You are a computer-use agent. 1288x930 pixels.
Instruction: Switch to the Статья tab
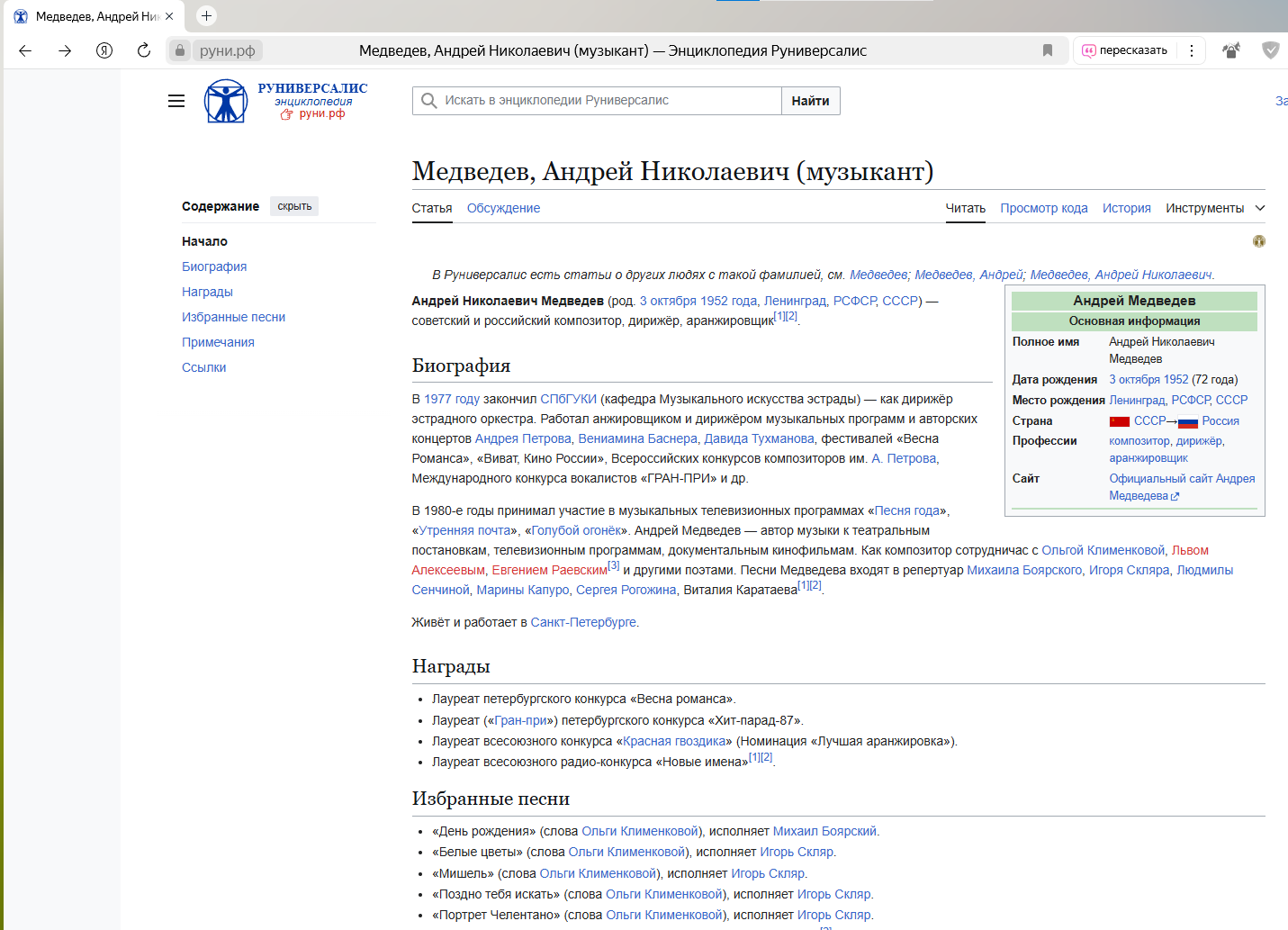point(432,208)
